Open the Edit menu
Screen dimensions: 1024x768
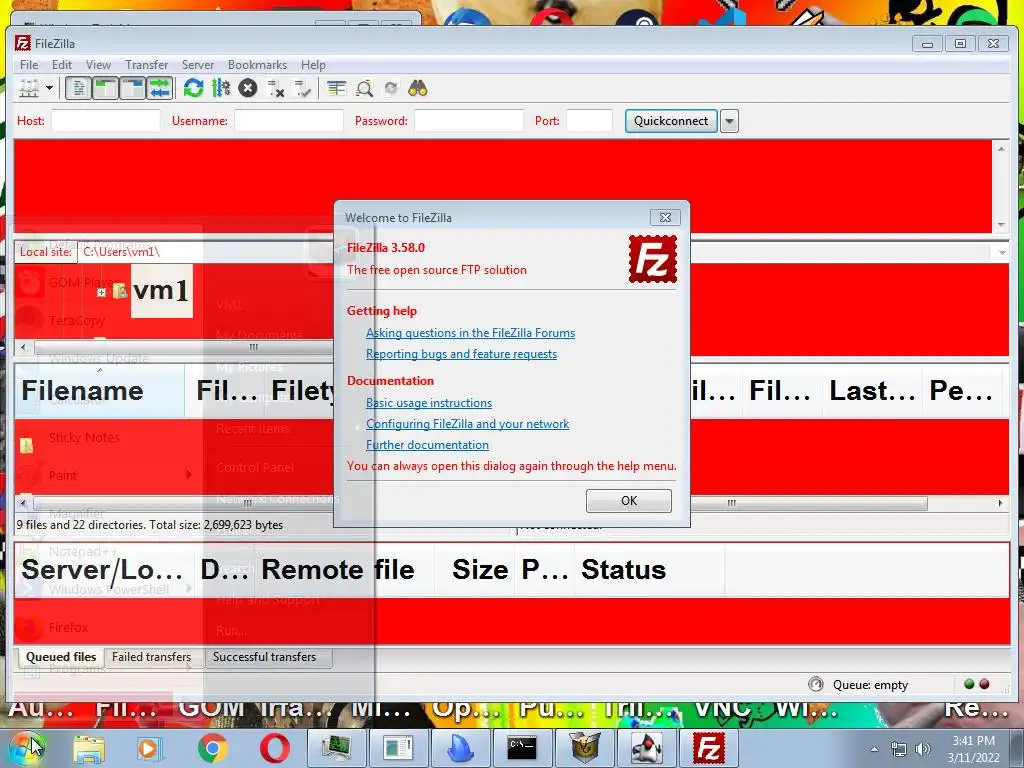click(62, 65)
